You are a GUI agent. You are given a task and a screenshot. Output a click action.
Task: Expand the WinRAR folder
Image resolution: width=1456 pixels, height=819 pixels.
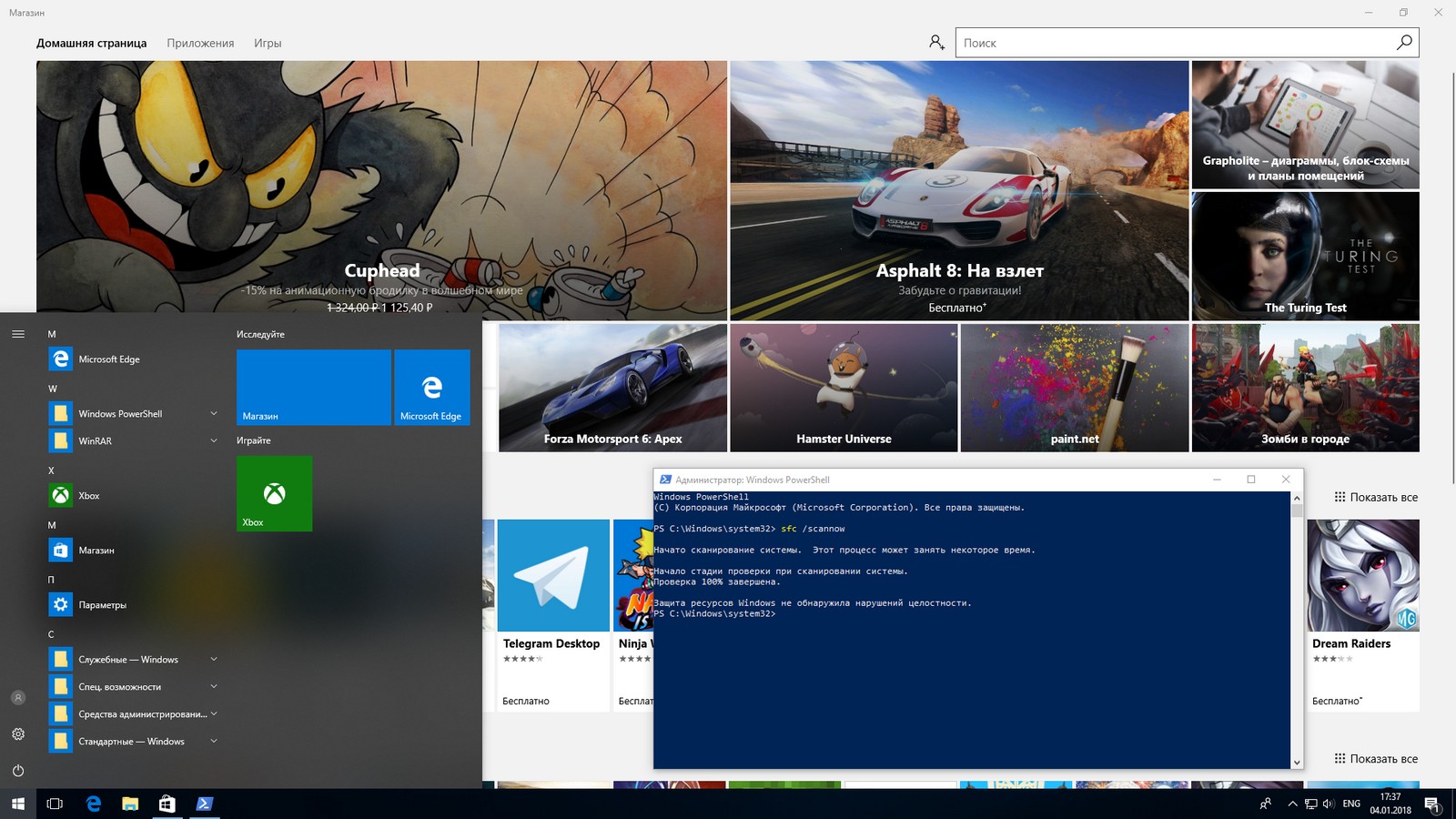214,441
